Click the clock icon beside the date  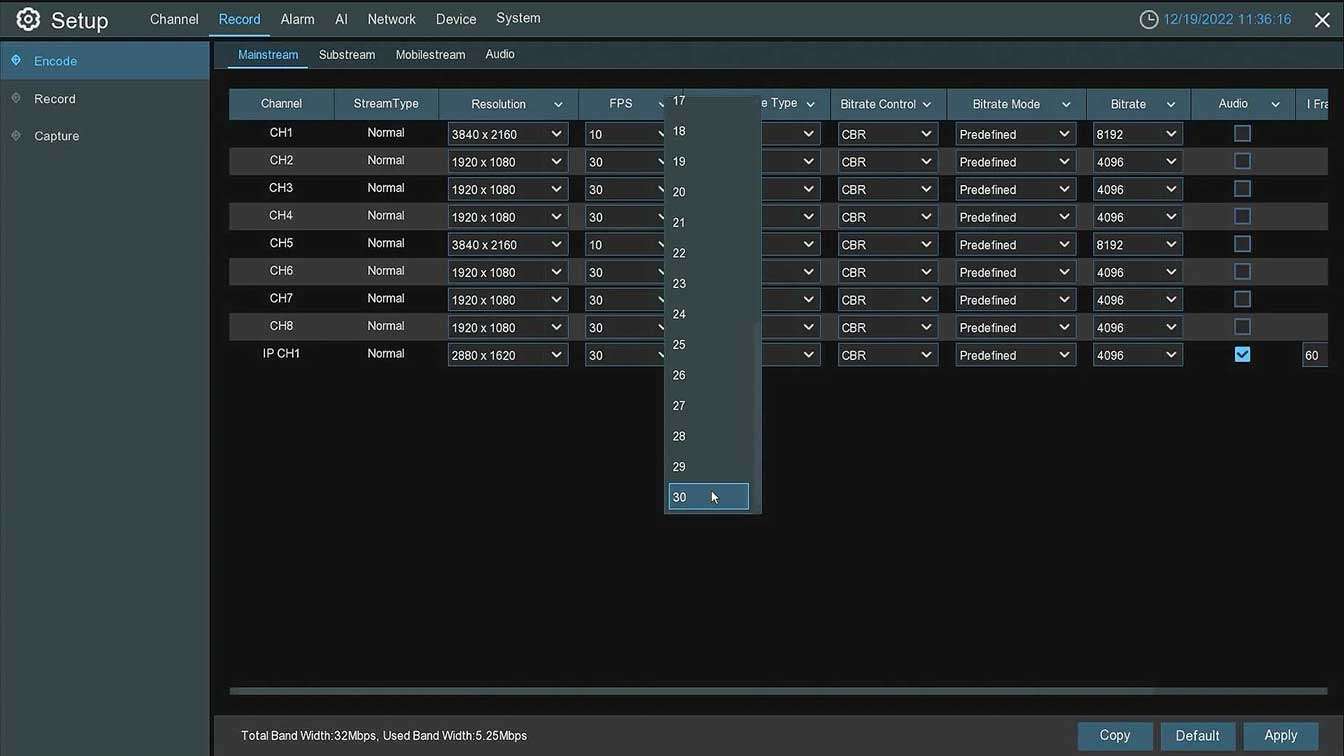(1149, 20)
